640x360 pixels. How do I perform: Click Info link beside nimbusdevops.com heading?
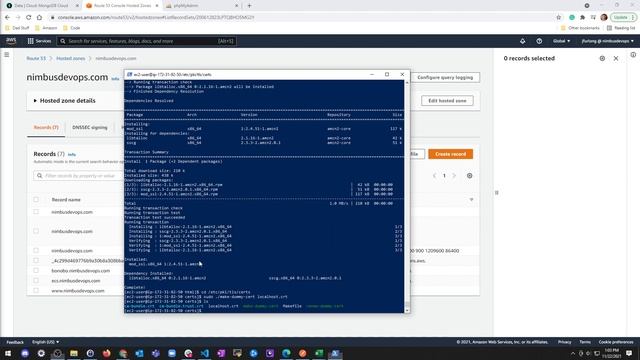[x=116, y=79]
